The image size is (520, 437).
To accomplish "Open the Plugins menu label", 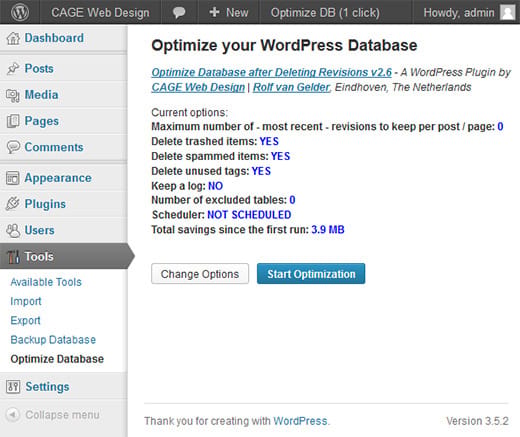I will point(45,204).
